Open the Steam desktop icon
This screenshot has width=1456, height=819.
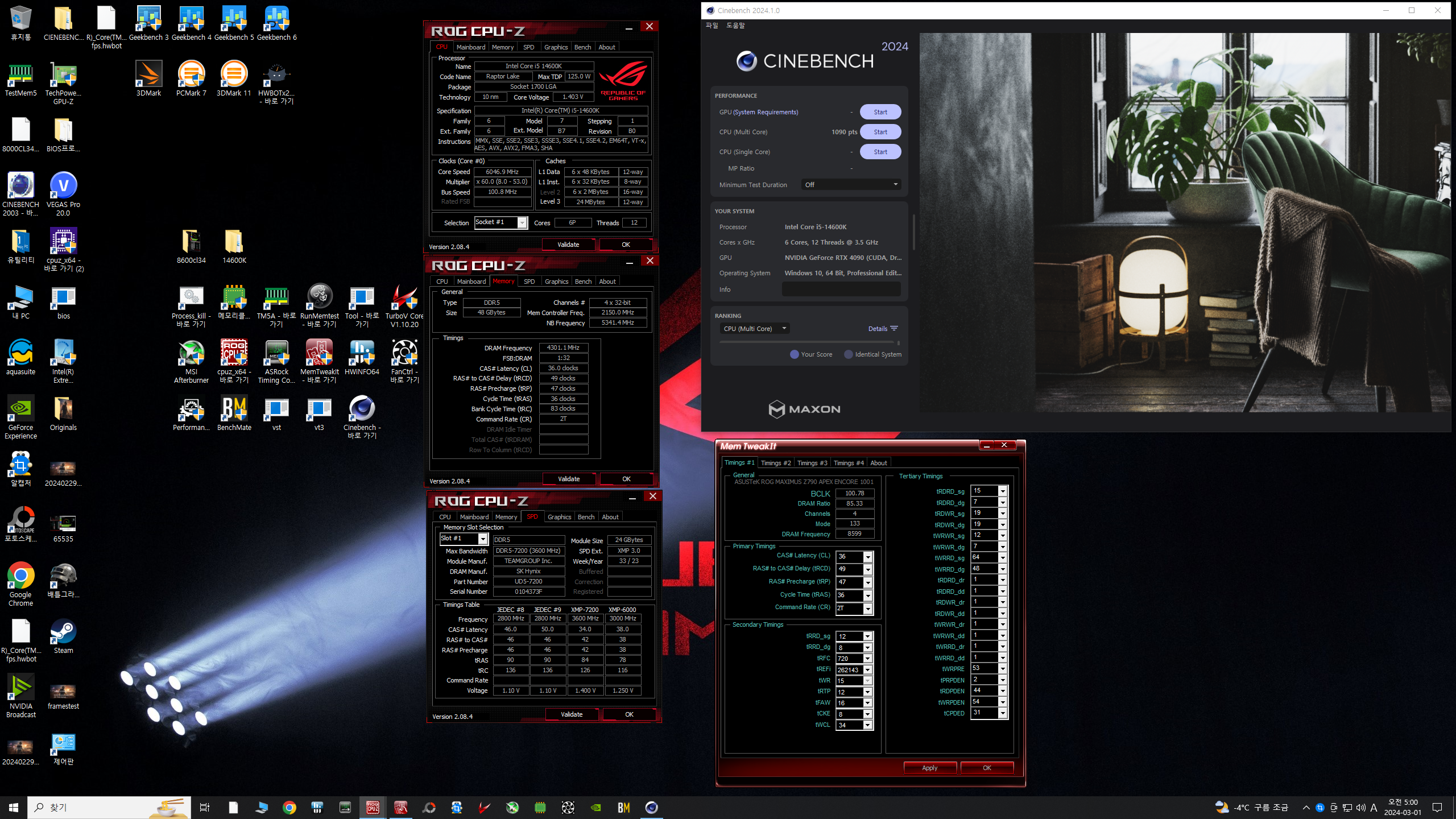pos(63,636)
